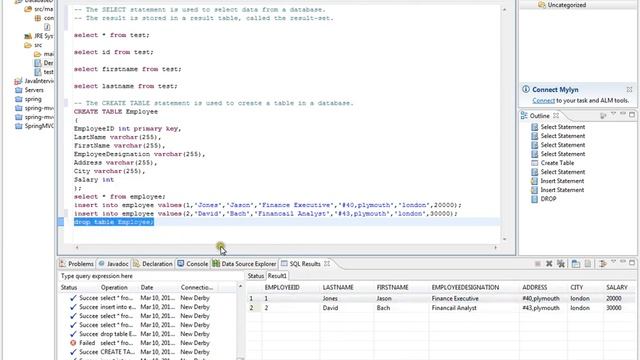This screenshot has width=640, height=360.
Task: Maximize the SQL Results panel
Action: point(632,262)
